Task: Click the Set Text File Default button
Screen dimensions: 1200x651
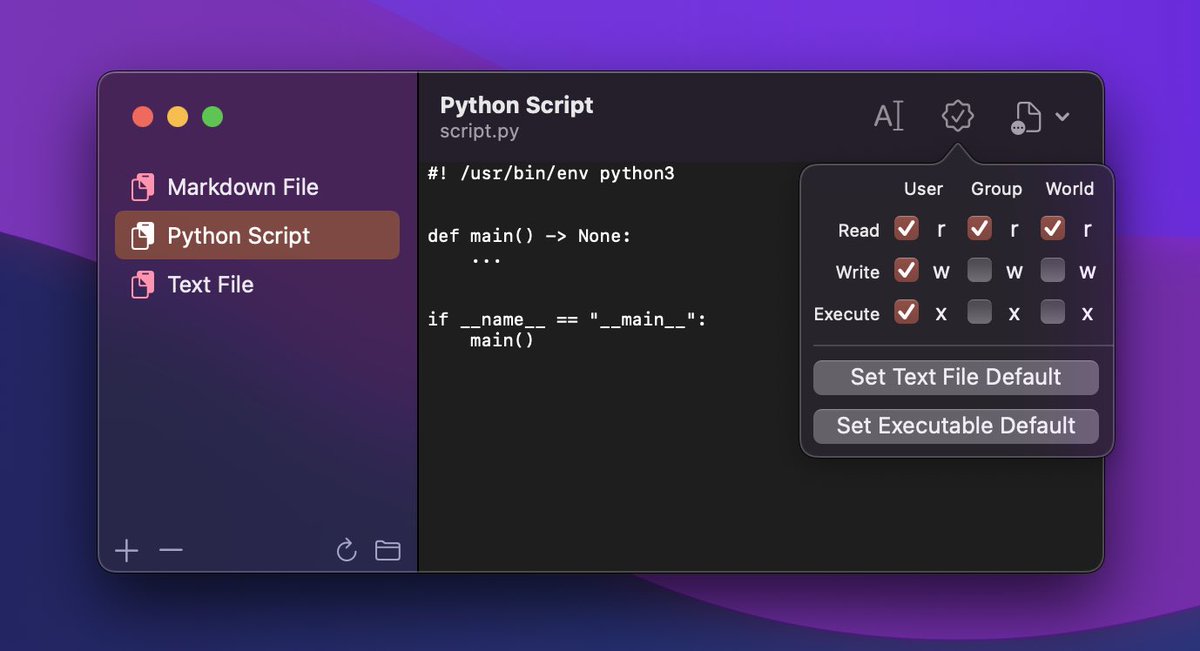Action: click(x=956, y=377)
